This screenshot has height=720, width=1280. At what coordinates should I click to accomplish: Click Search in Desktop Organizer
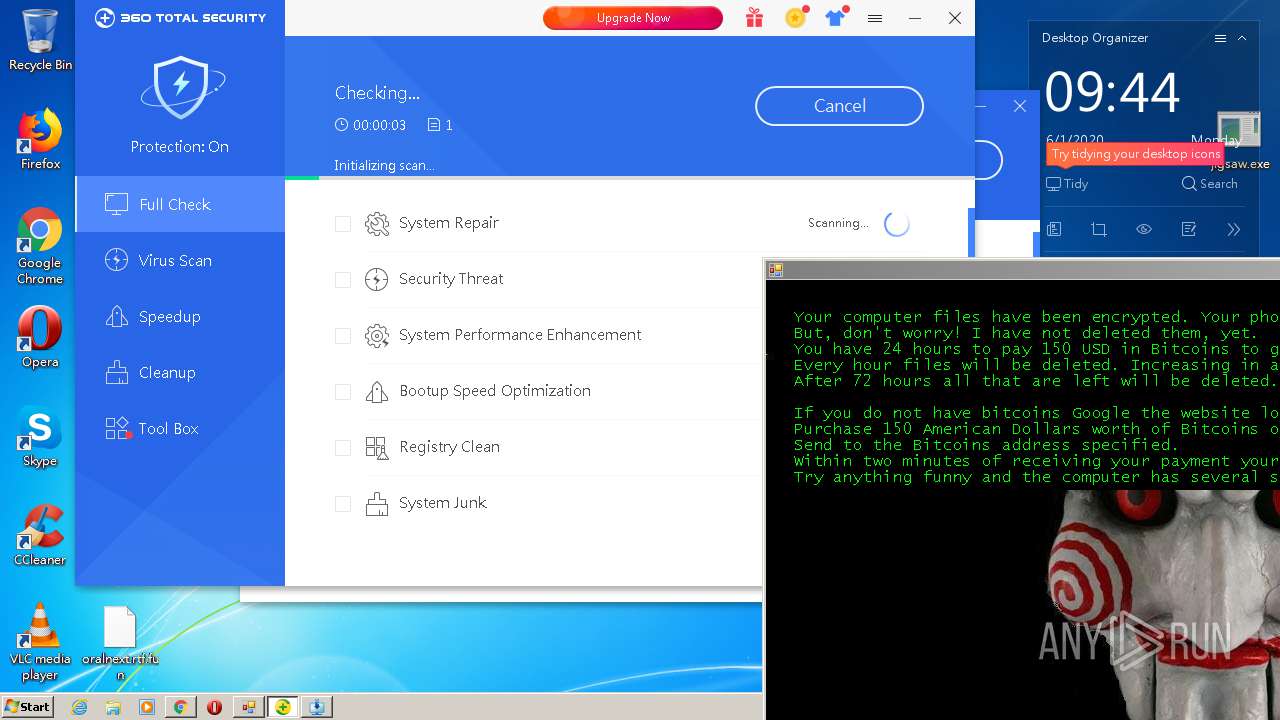coord(1209,184)
